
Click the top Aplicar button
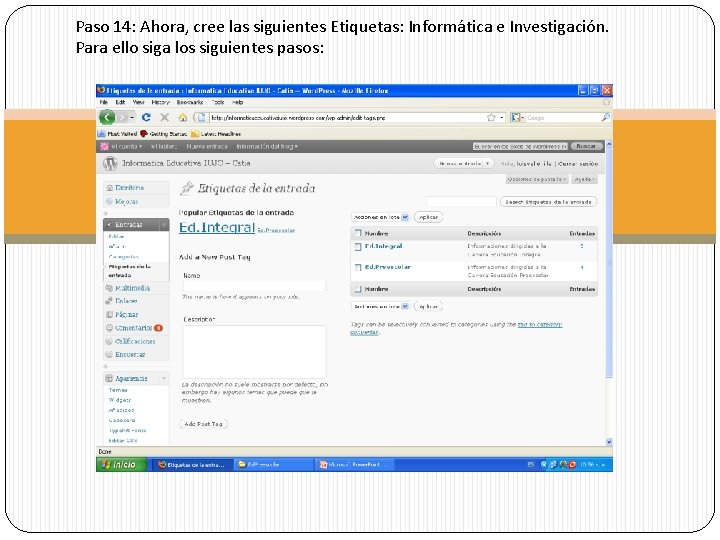click(x=428, y=217)
